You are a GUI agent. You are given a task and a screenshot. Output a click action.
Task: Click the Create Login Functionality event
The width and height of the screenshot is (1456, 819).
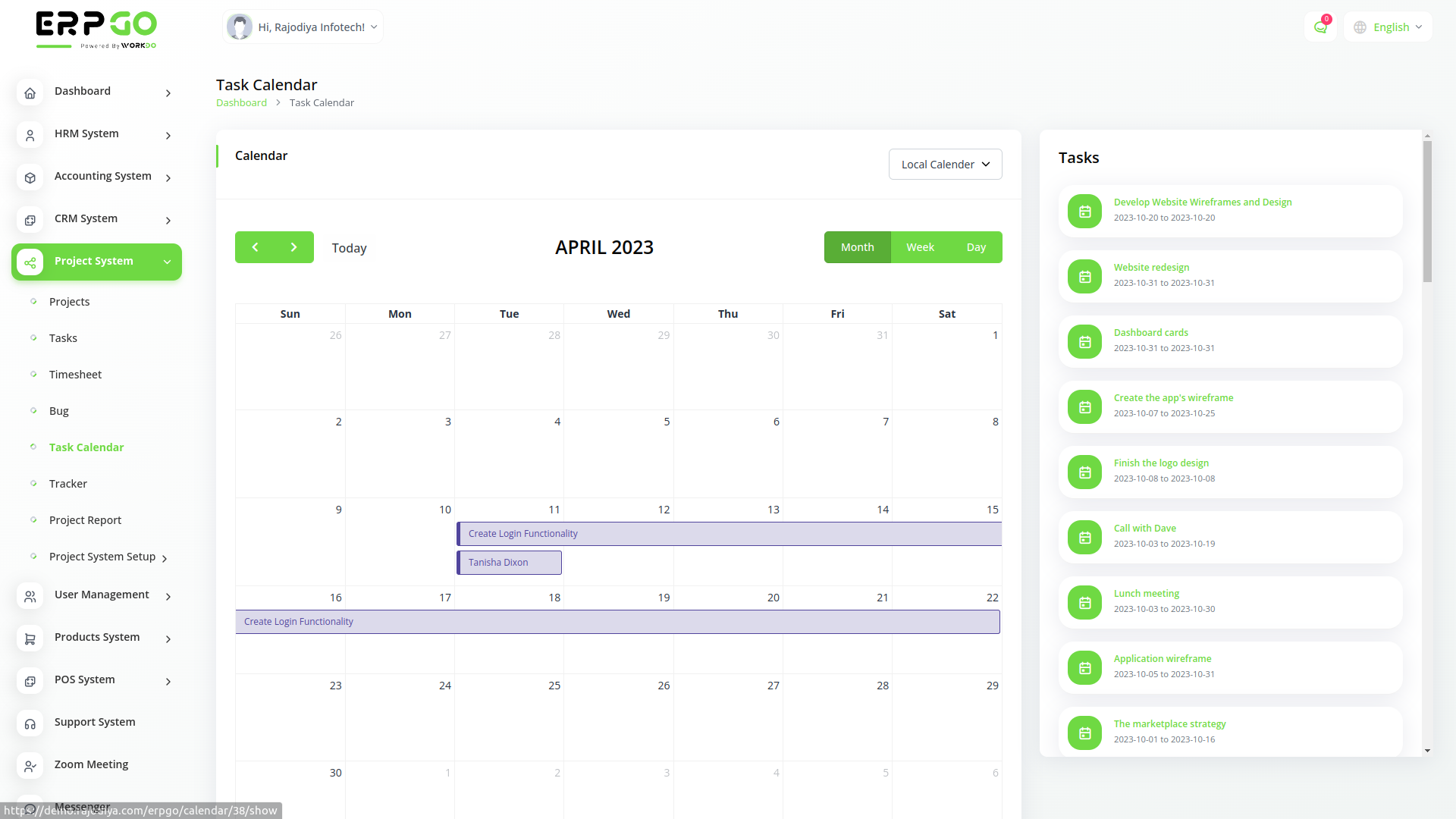pyautogui.click(x=522, y=533)
